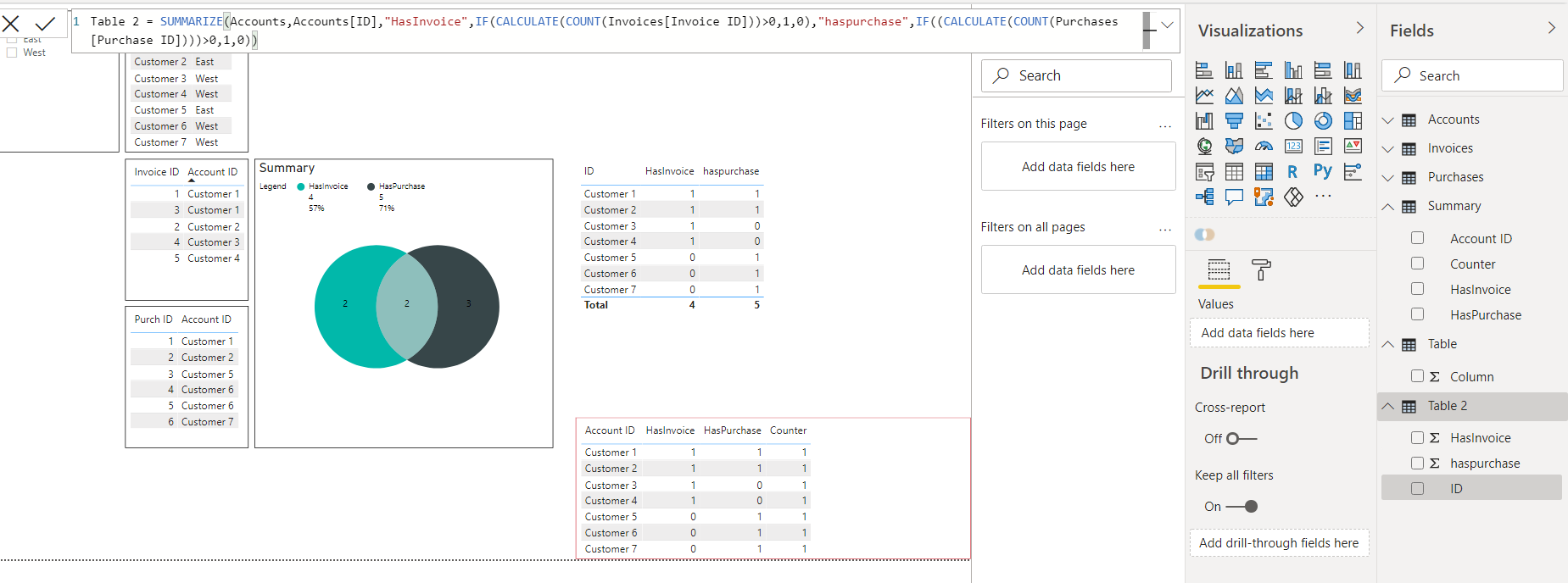1568x583 pixels.
Task: Select the donut chart visual
Action: pyautogui.click(x=1323, y=121)
